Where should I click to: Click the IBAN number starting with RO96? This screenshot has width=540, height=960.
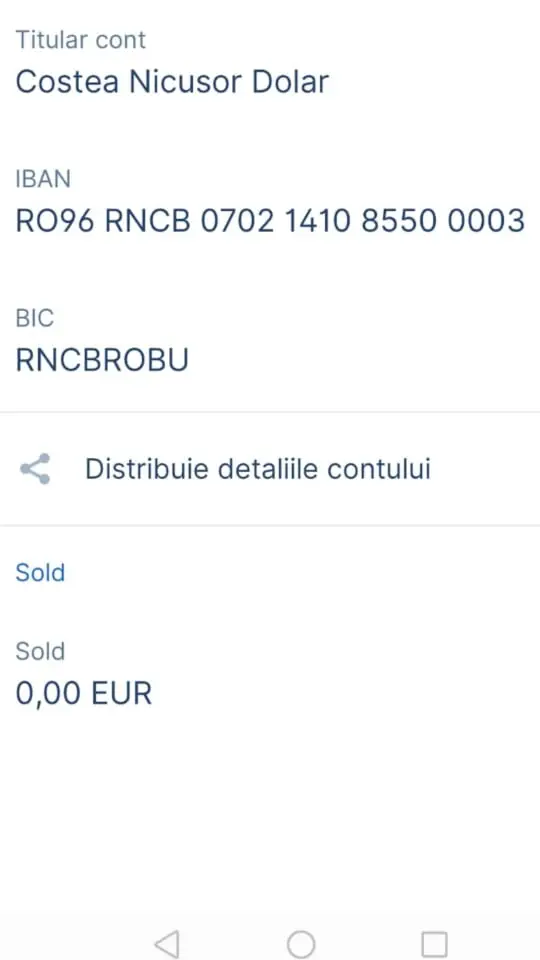(270, 221)
